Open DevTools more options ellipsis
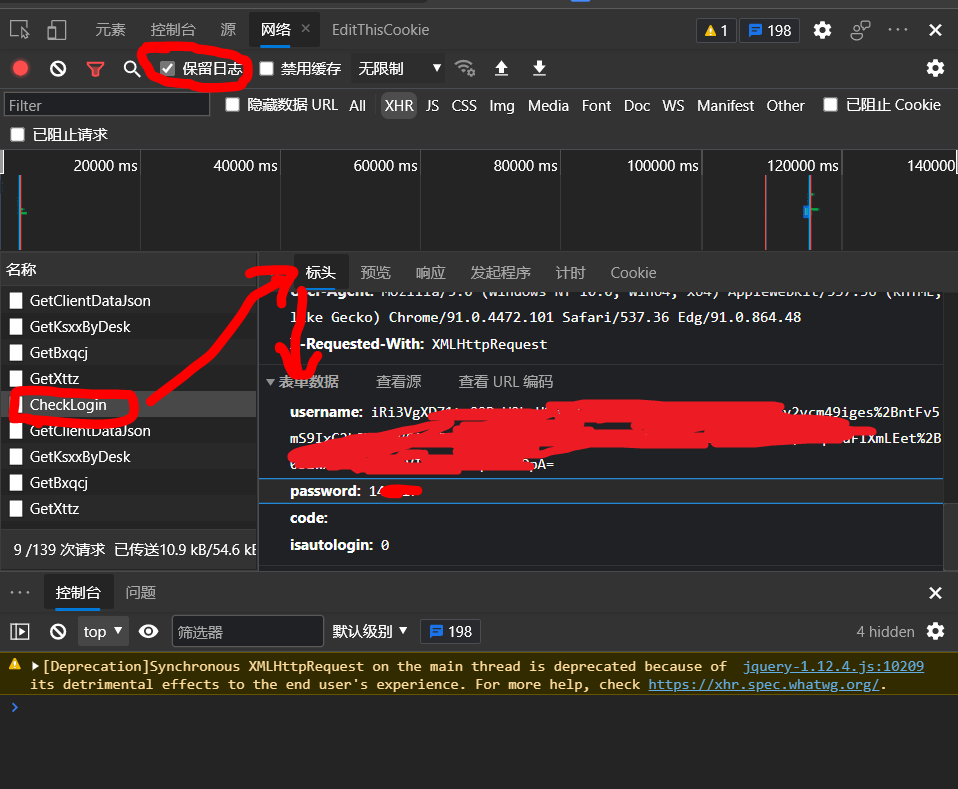The image size is (958, 789). (898, 29)
